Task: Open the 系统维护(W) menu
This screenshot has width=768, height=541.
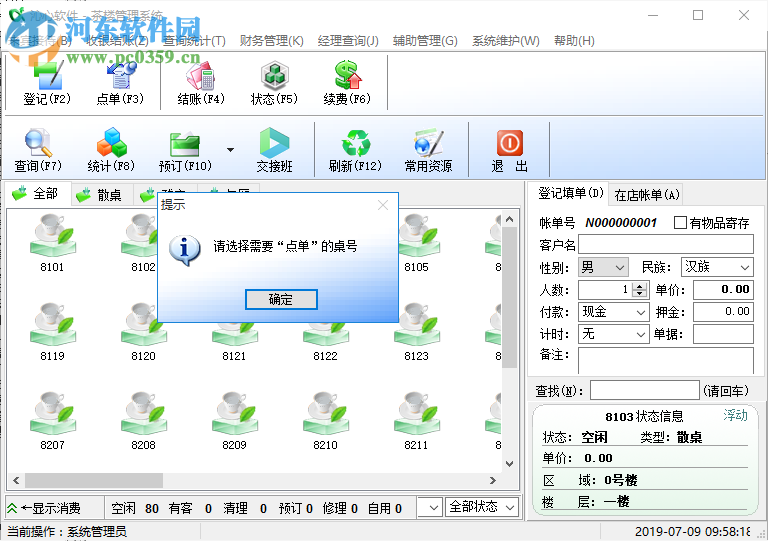Action: (505, 41)
